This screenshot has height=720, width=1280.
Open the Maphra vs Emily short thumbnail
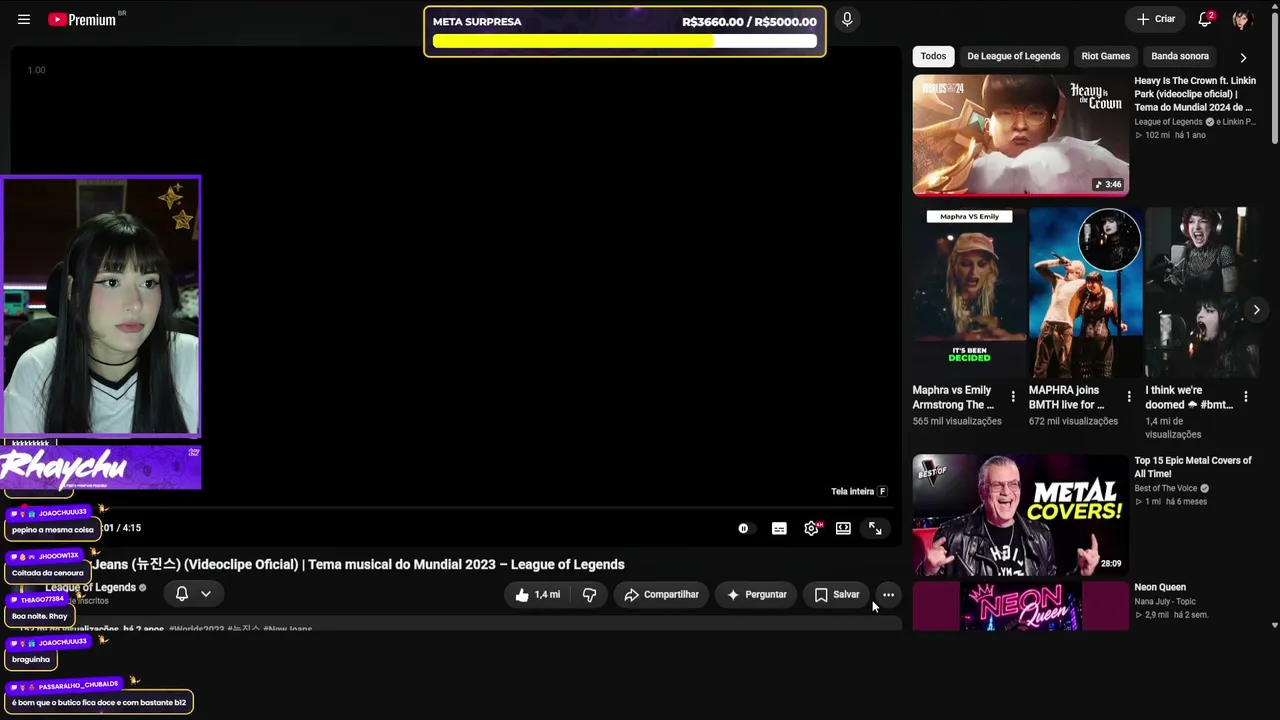tap(969, 292)
